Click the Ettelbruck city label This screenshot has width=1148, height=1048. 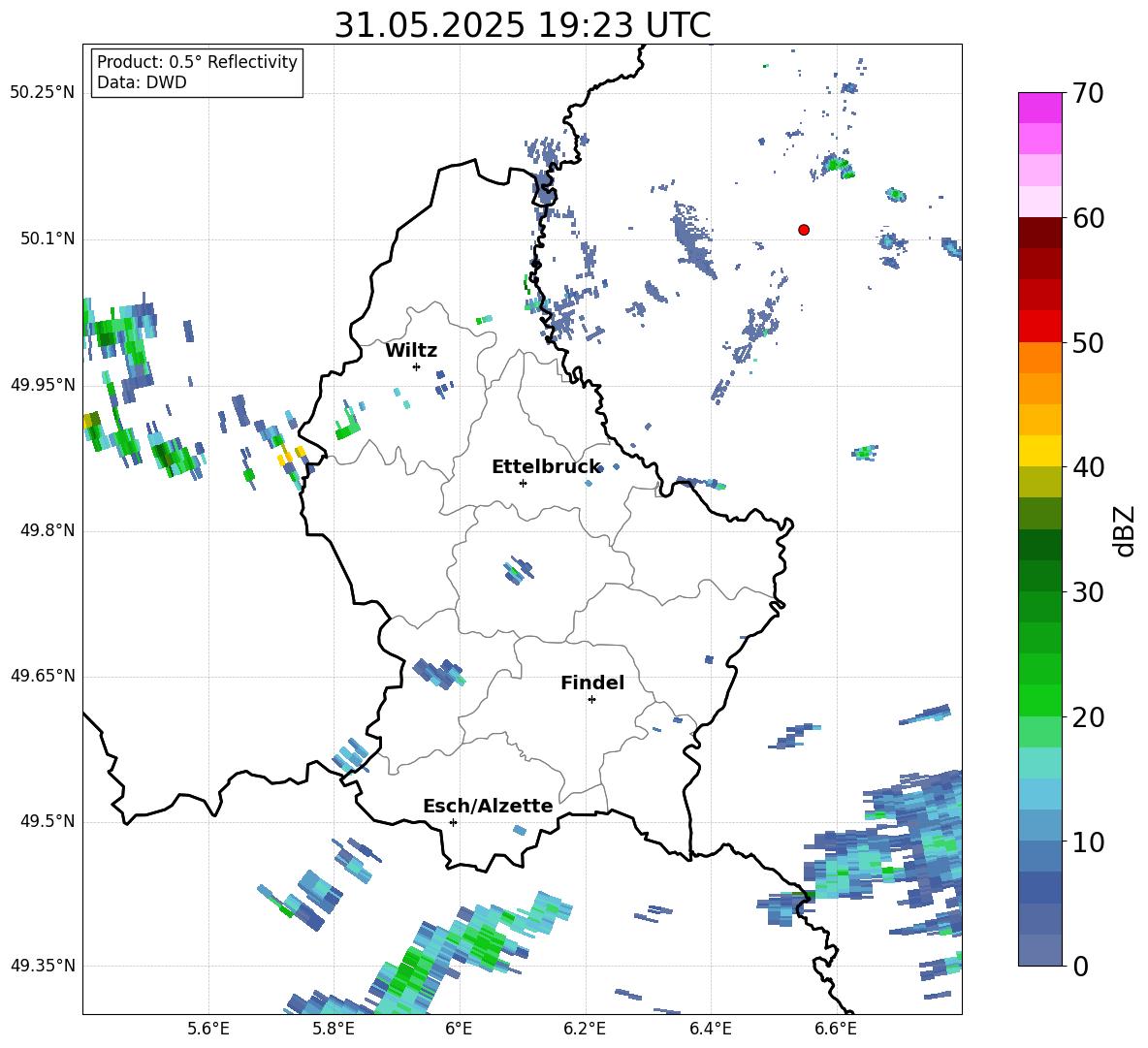coord(546,467)
